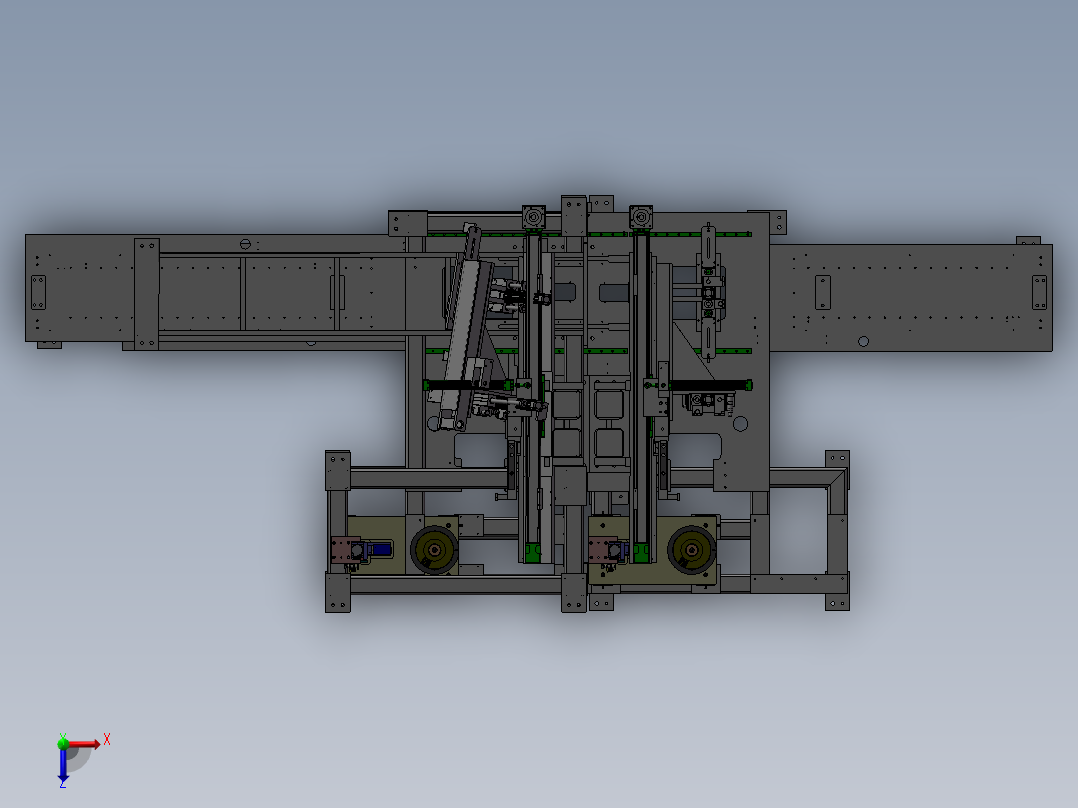Screen dimensions: 1078x808
Task: Select the large right-hand conveyor plate
Action: [911, 298]
